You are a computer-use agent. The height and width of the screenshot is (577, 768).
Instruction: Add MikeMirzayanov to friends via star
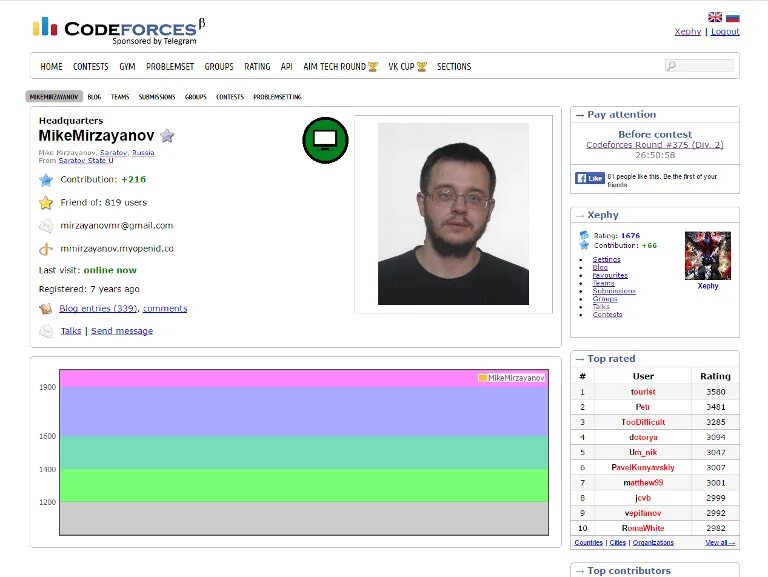pos(167,135)
